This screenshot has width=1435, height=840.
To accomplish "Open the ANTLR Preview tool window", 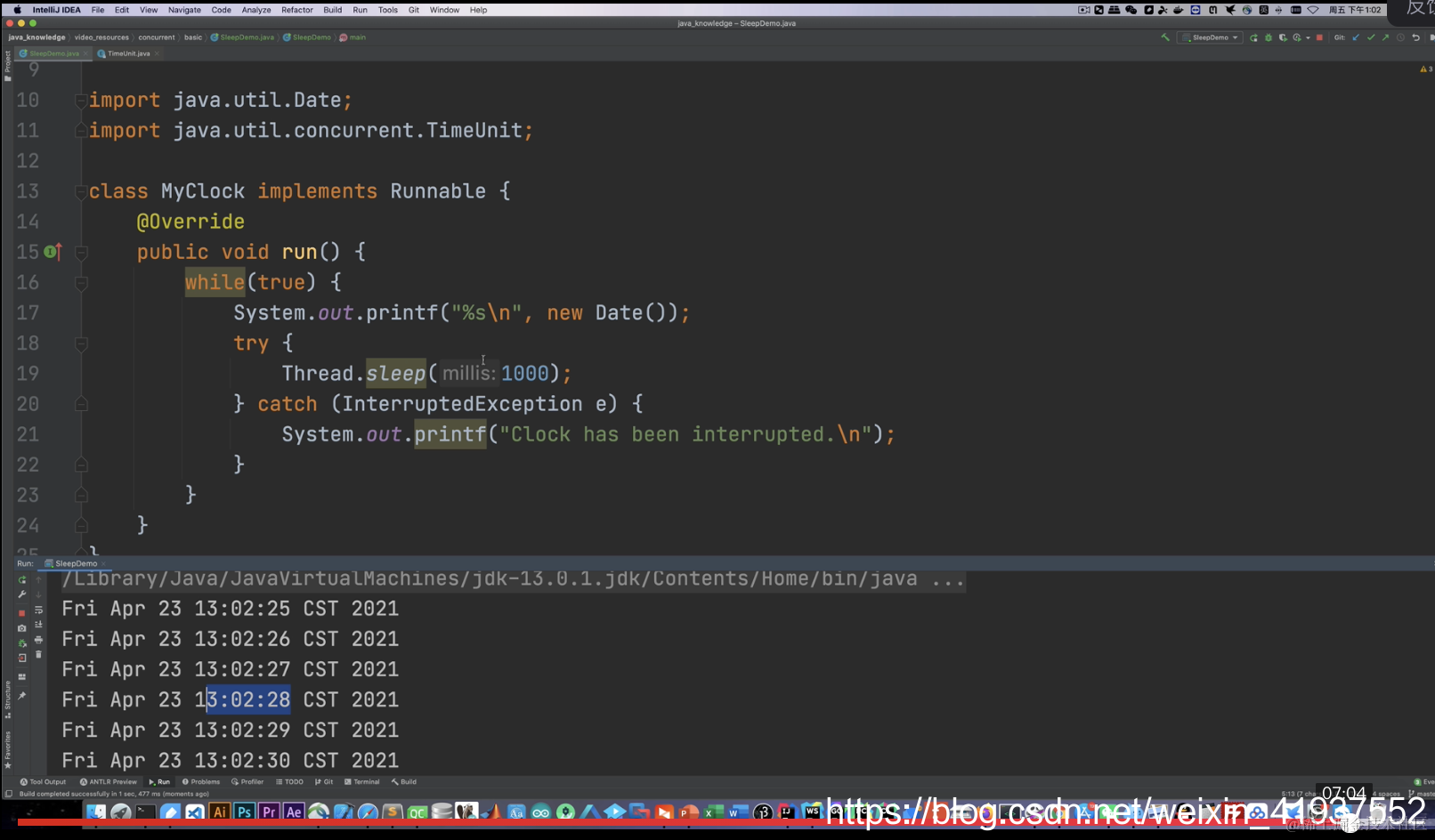I will 108,782.
